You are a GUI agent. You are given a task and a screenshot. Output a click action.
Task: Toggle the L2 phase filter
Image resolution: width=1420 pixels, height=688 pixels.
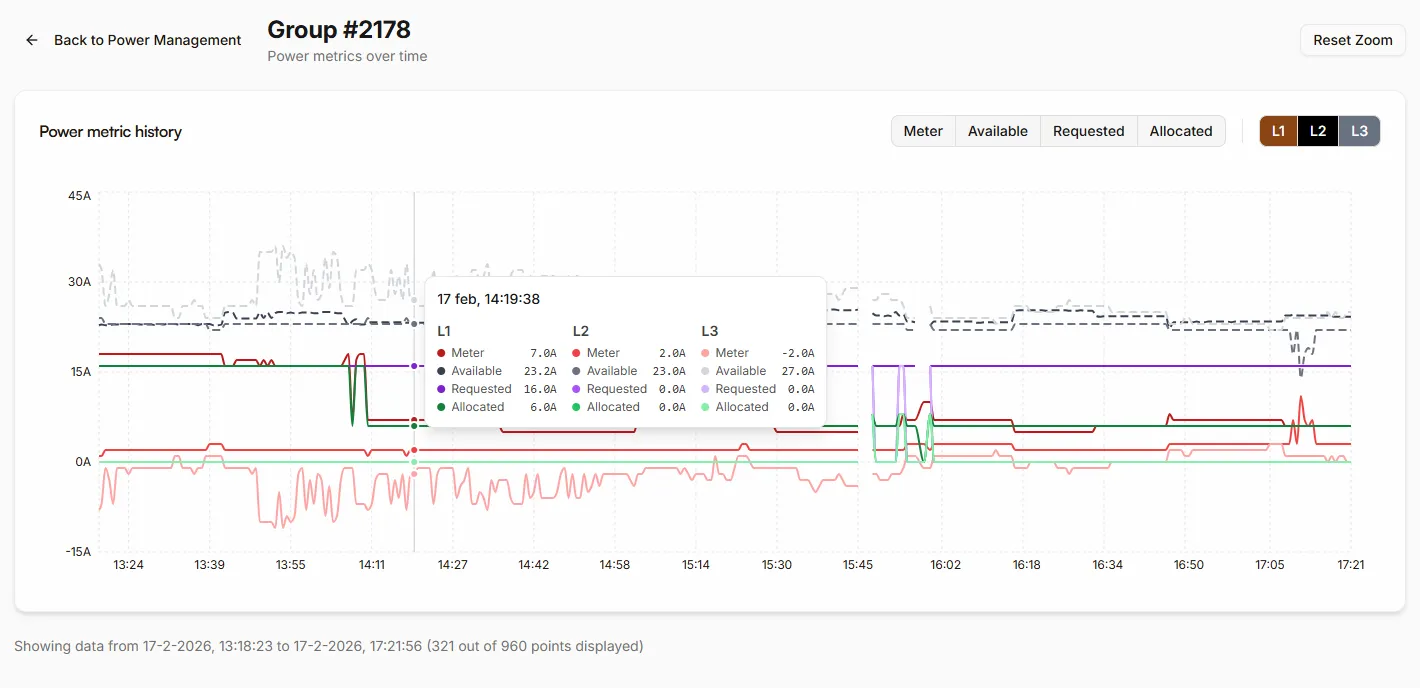[1318, 130]
